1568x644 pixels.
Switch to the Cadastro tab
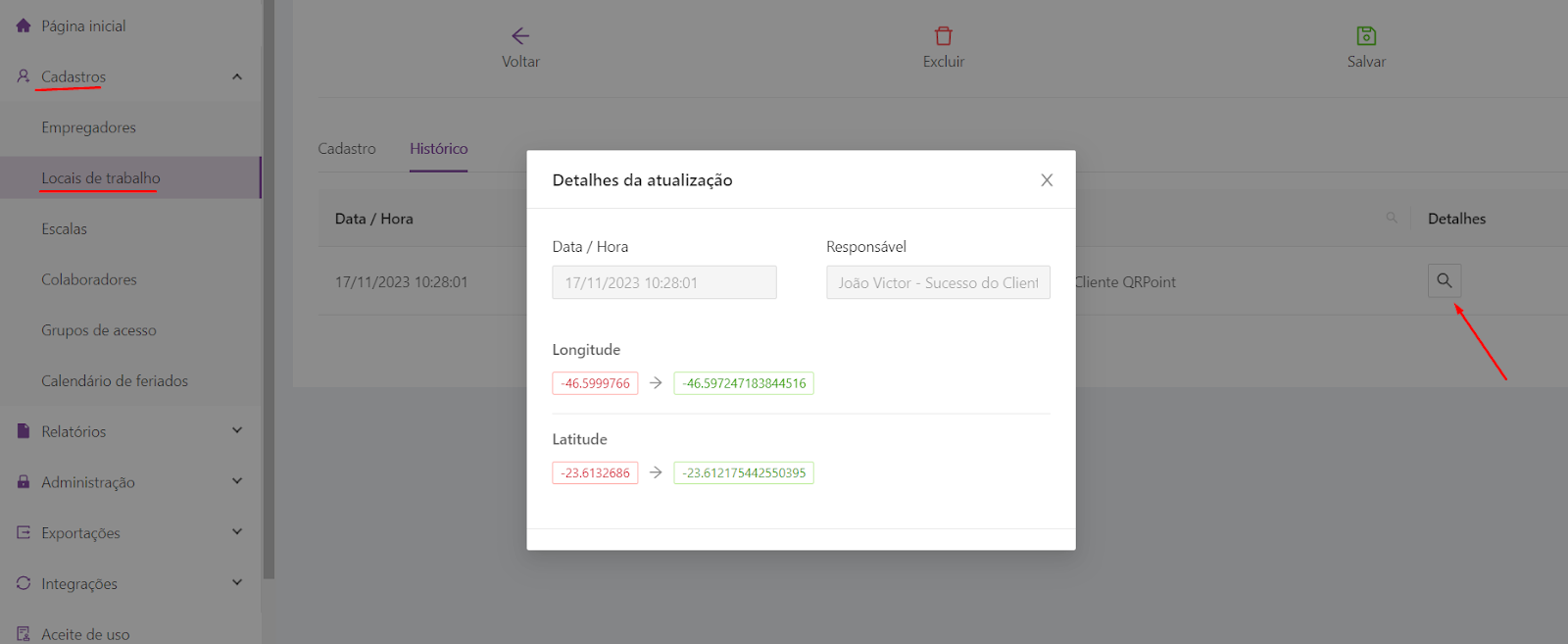[x=347, y=149]
